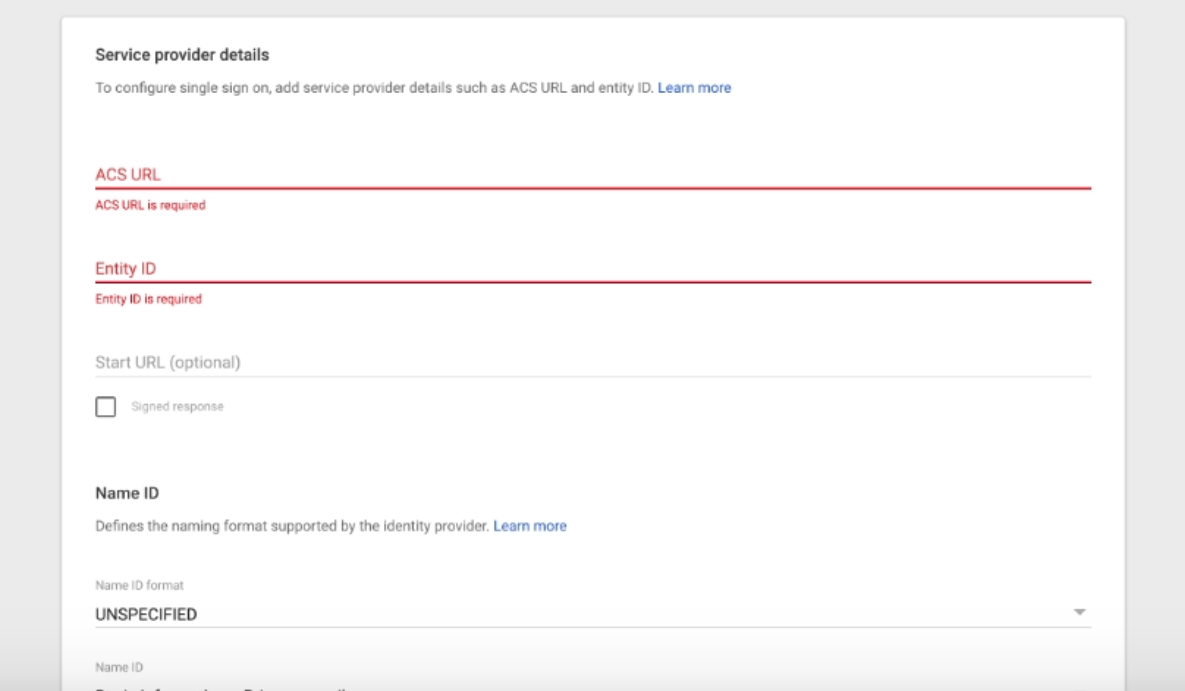
Task: Click the Signed response label text
Action: [x=177, y=407]
